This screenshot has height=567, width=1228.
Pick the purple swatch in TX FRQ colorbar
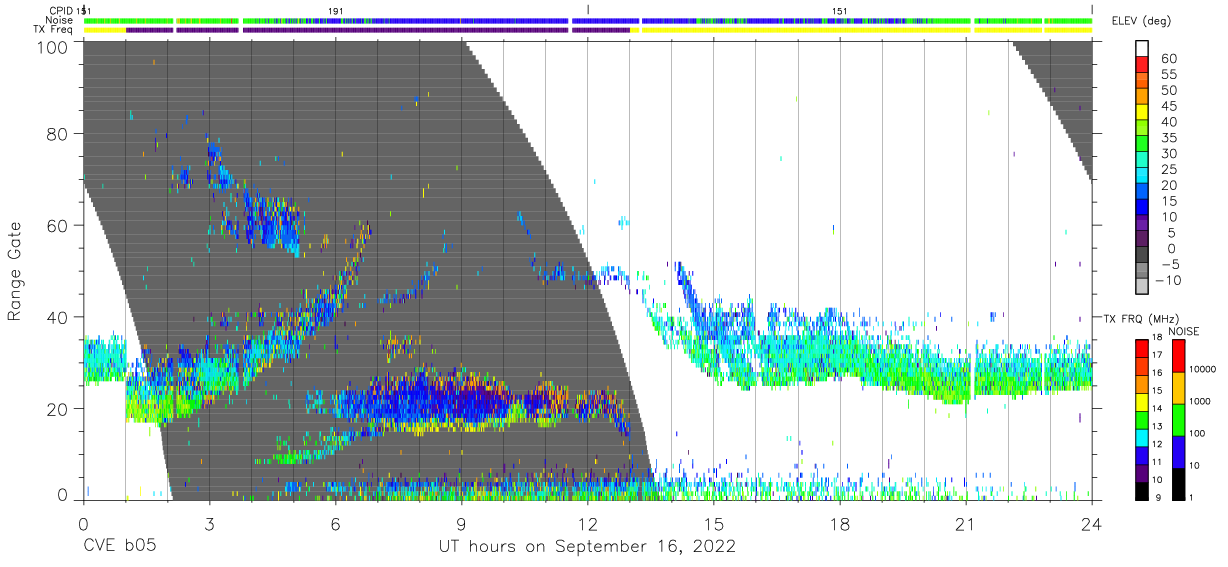(1142, 472)
